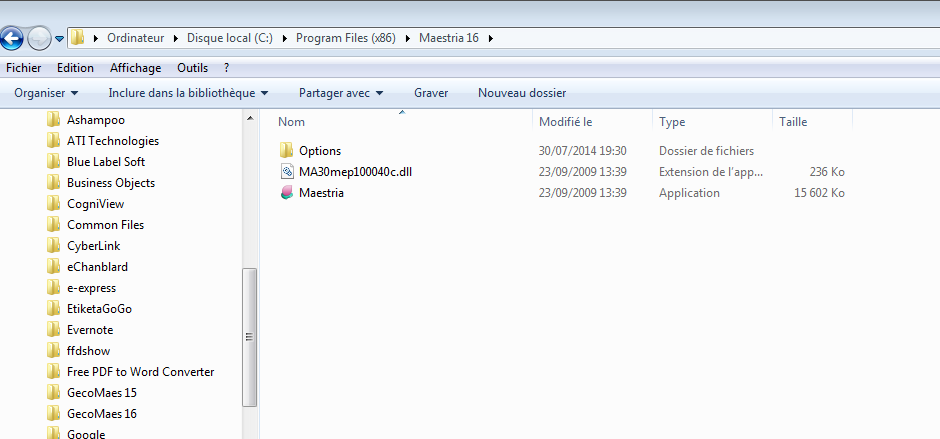Expand the Organiser dropdown menu
Screen dimensions: 940x439
[x=46, y=93]
